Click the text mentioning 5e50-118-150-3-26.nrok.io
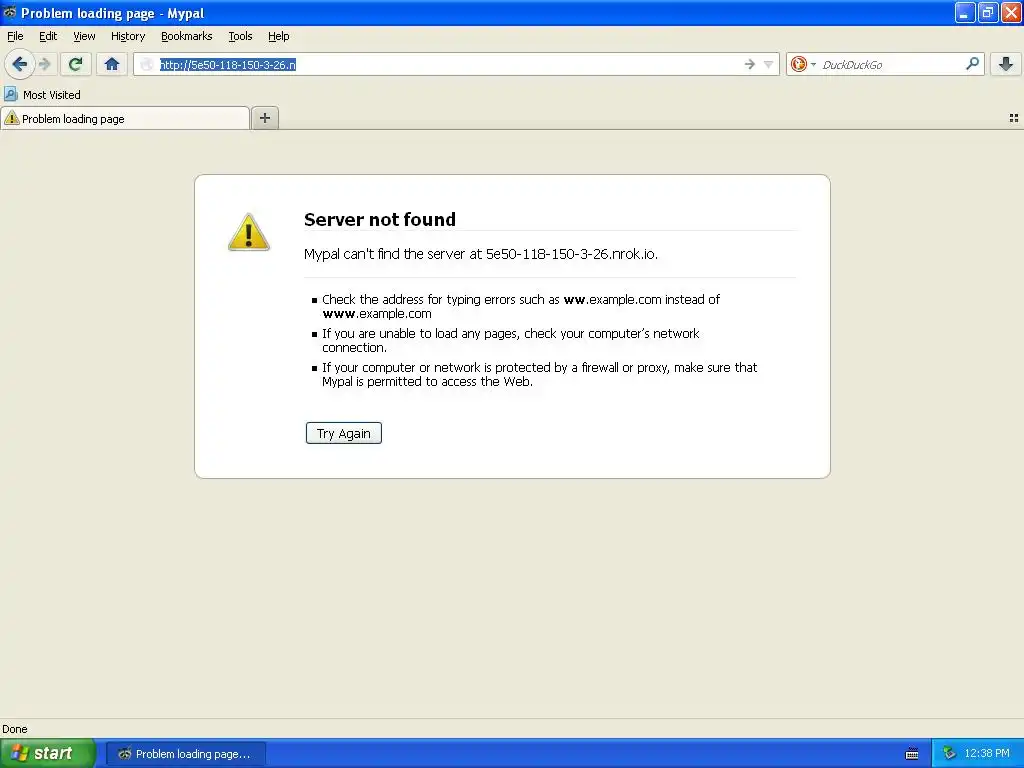1024x768 pixels. [x=481, y=254]
